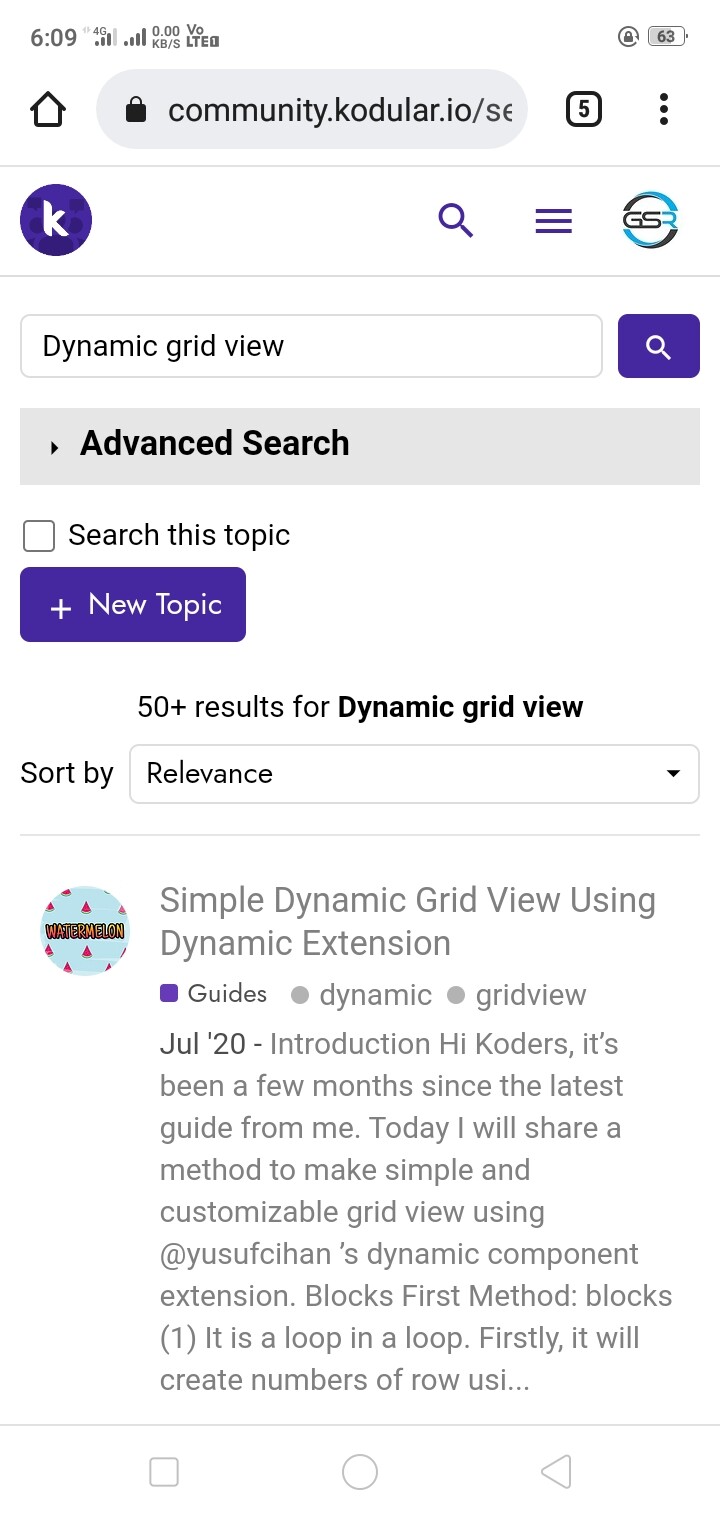The height and width of the screenshot is (1520, 720).
Task: Open the Simple Dynamic Grid View result
Action: point(407,921)
